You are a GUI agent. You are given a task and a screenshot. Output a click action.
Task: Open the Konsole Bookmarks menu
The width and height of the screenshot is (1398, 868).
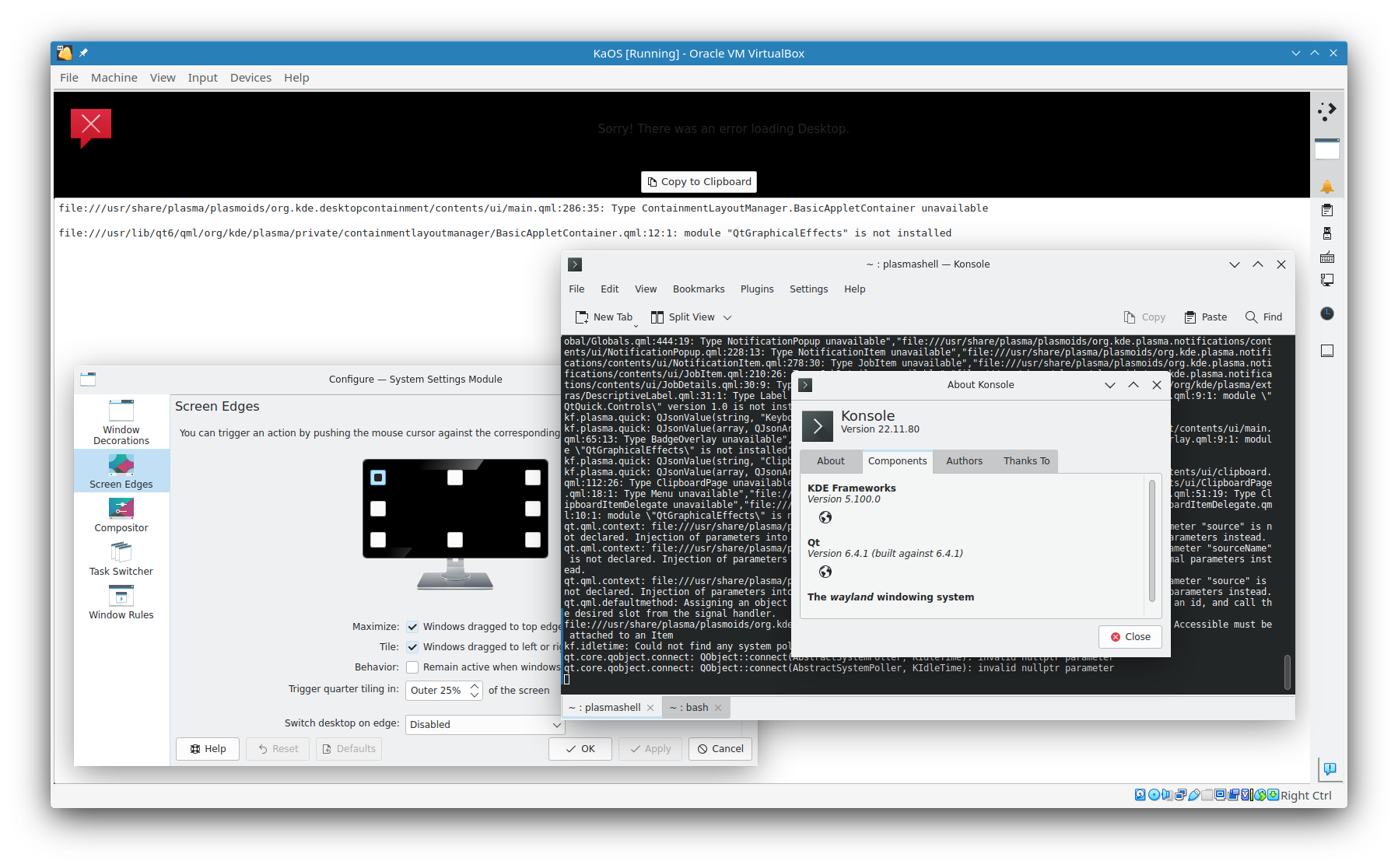699,289
